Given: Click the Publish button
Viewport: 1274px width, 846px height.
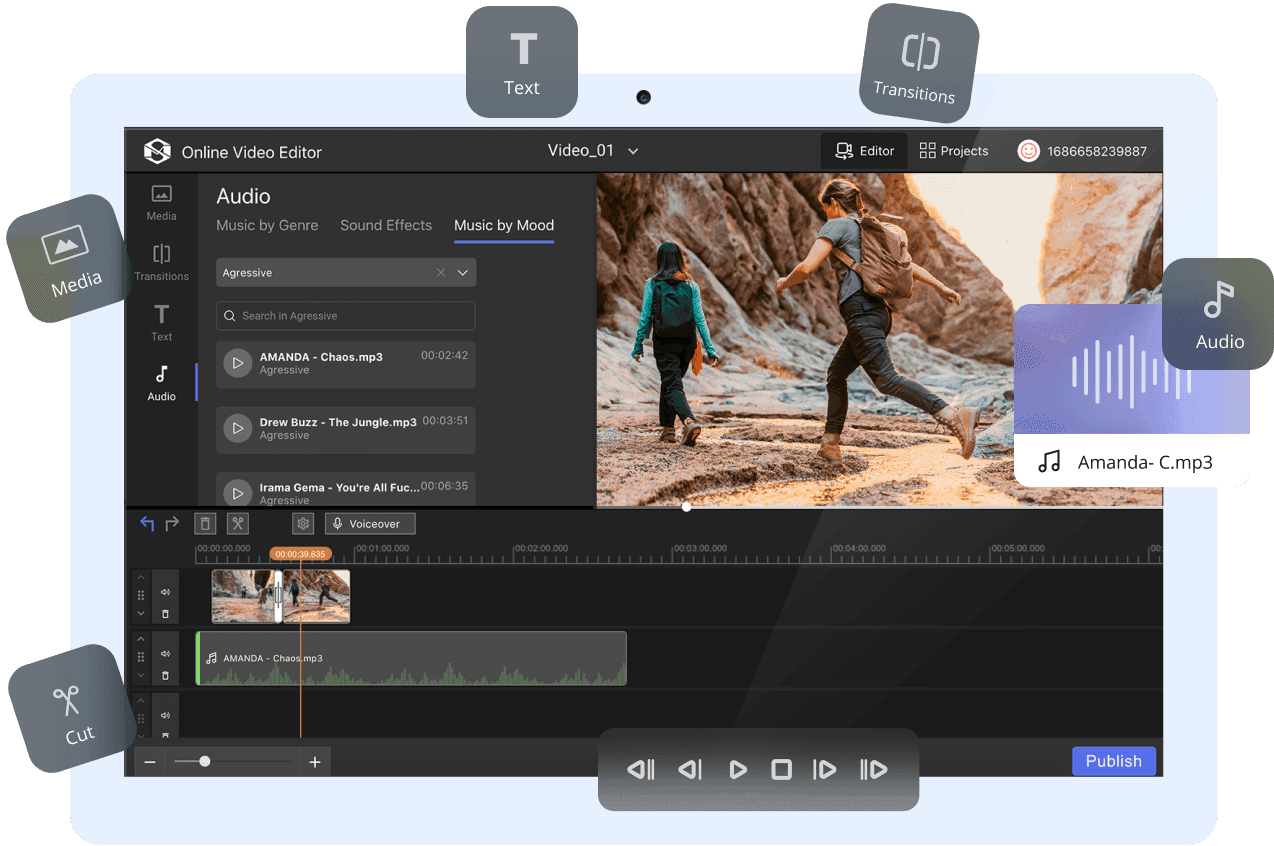Looking at the screenshot, I should 1113,761.
